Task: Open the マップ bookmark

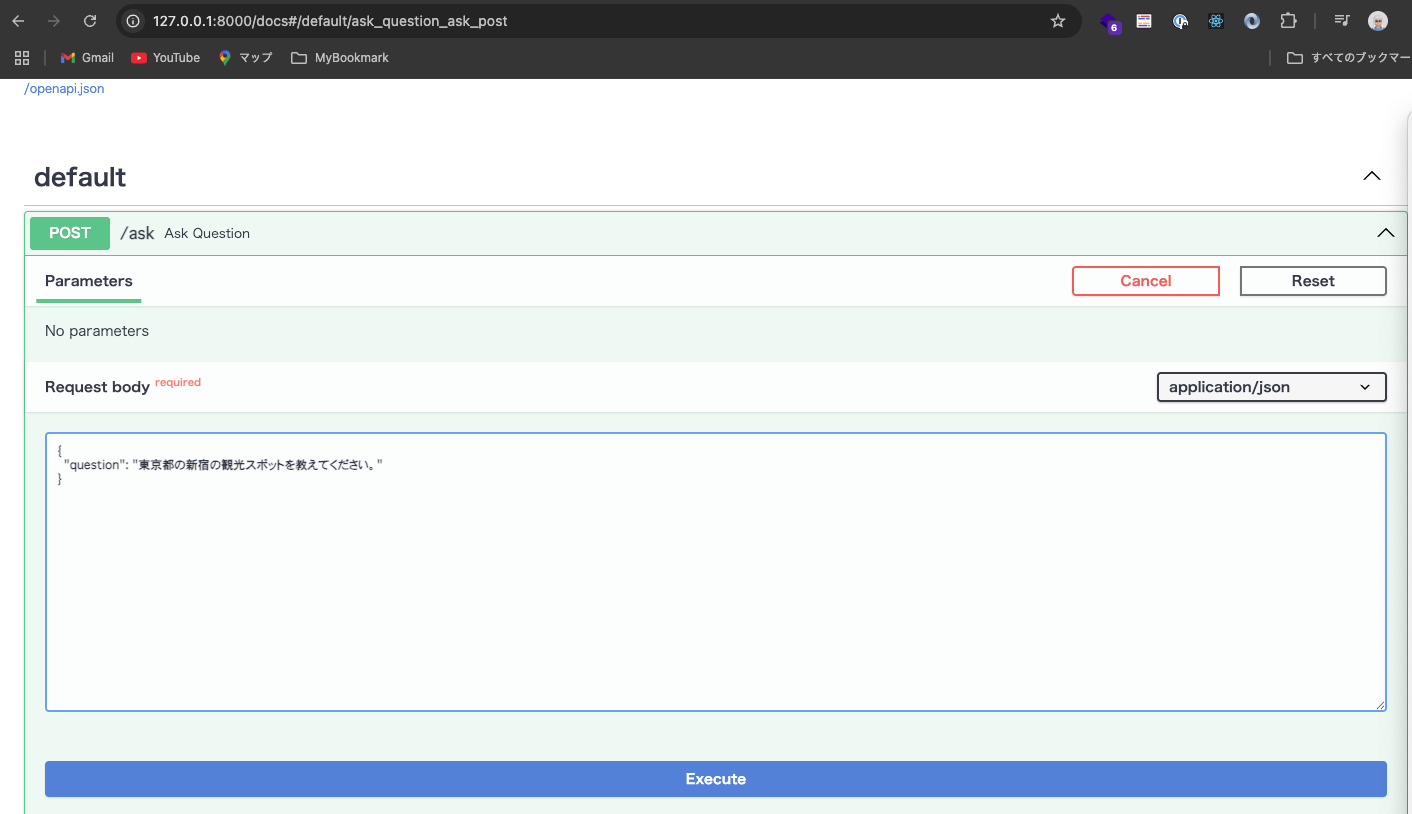Action: 246,58
